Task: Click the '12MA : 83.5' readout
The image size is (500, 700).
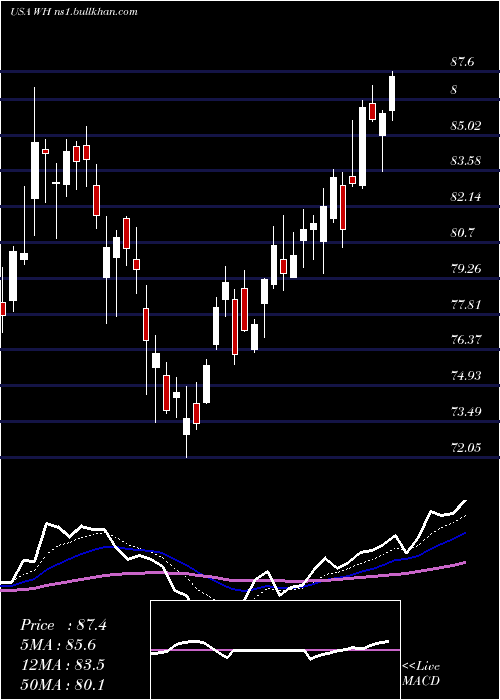Action: click(x=62, y=664)
